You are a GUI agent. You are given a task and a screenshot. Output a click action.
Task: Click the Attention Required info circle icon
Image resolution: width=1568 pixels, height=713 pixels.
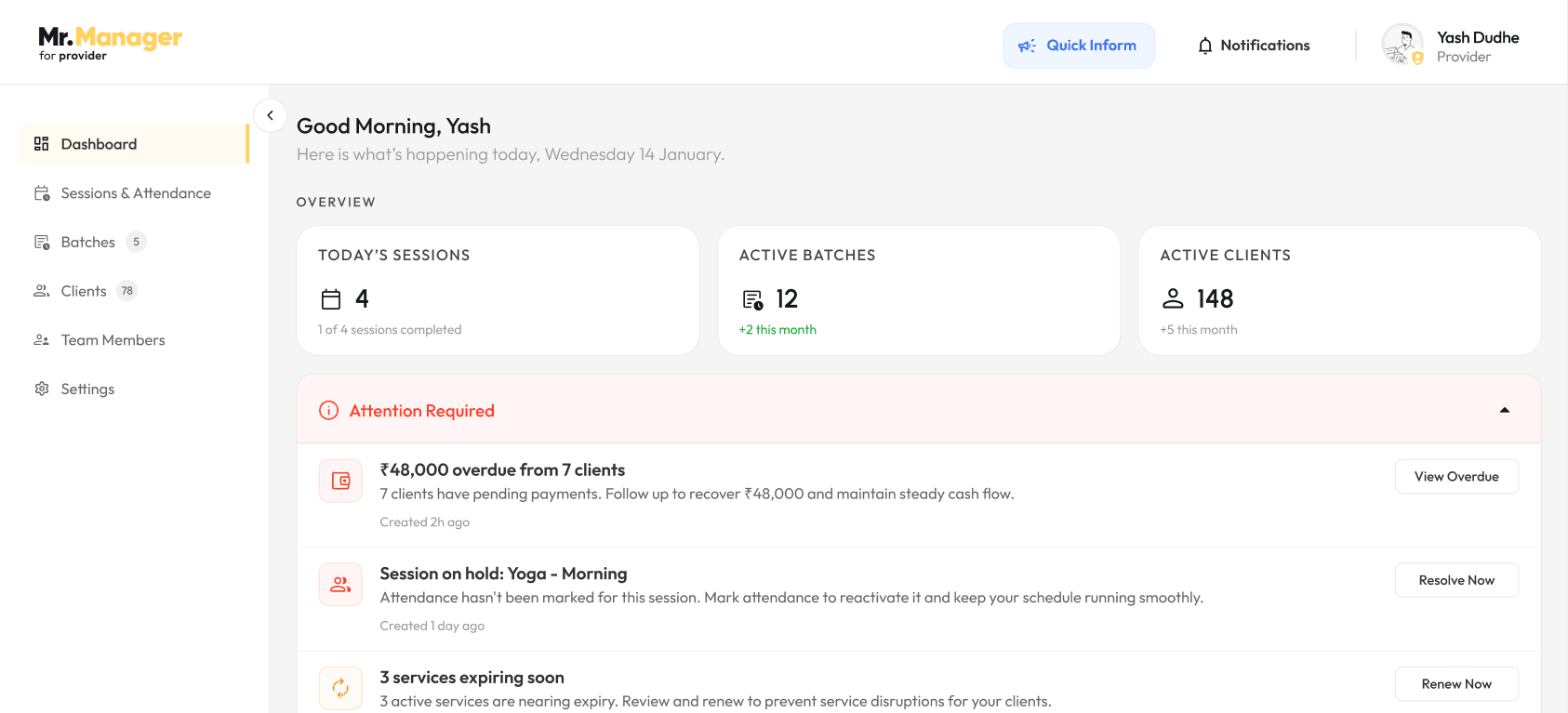(x=328, y=410)
